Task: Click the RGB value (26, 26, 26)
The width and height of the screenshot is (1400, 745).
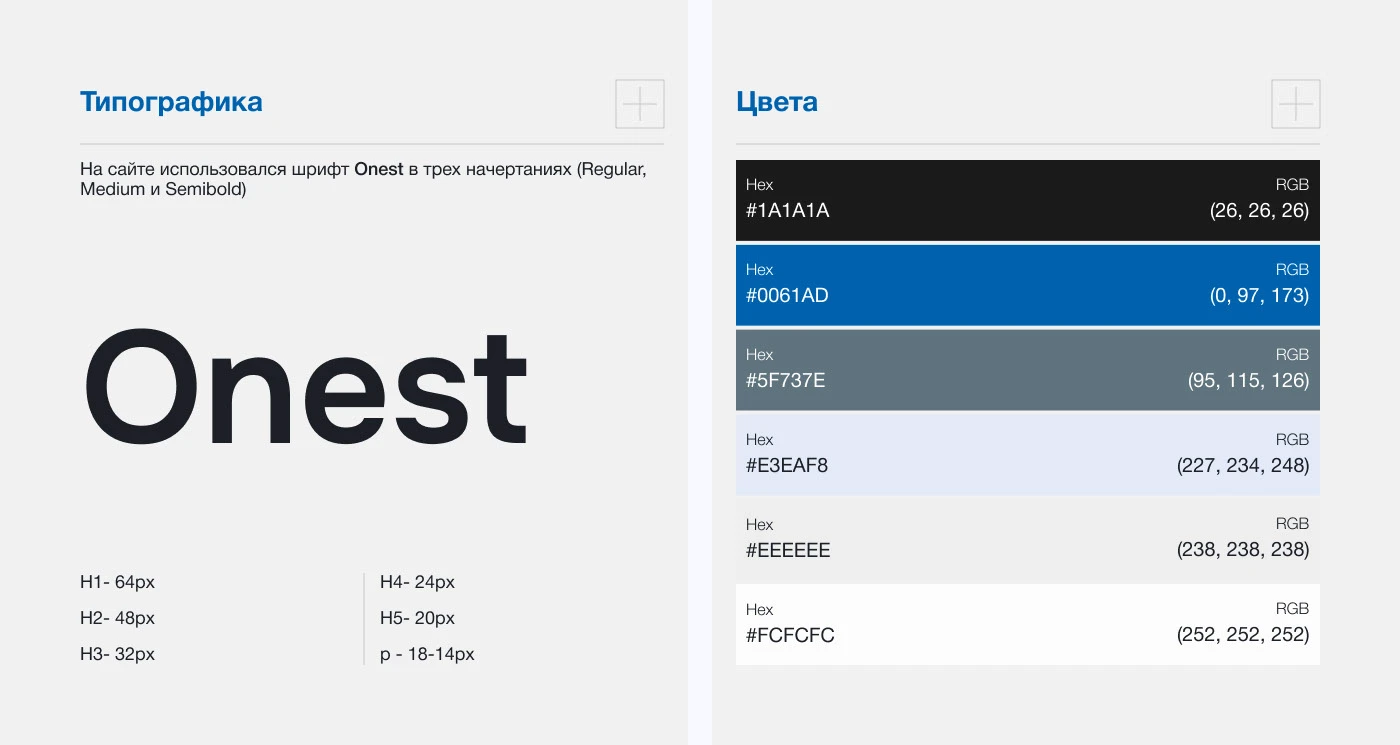Action: click(1259, 211)
